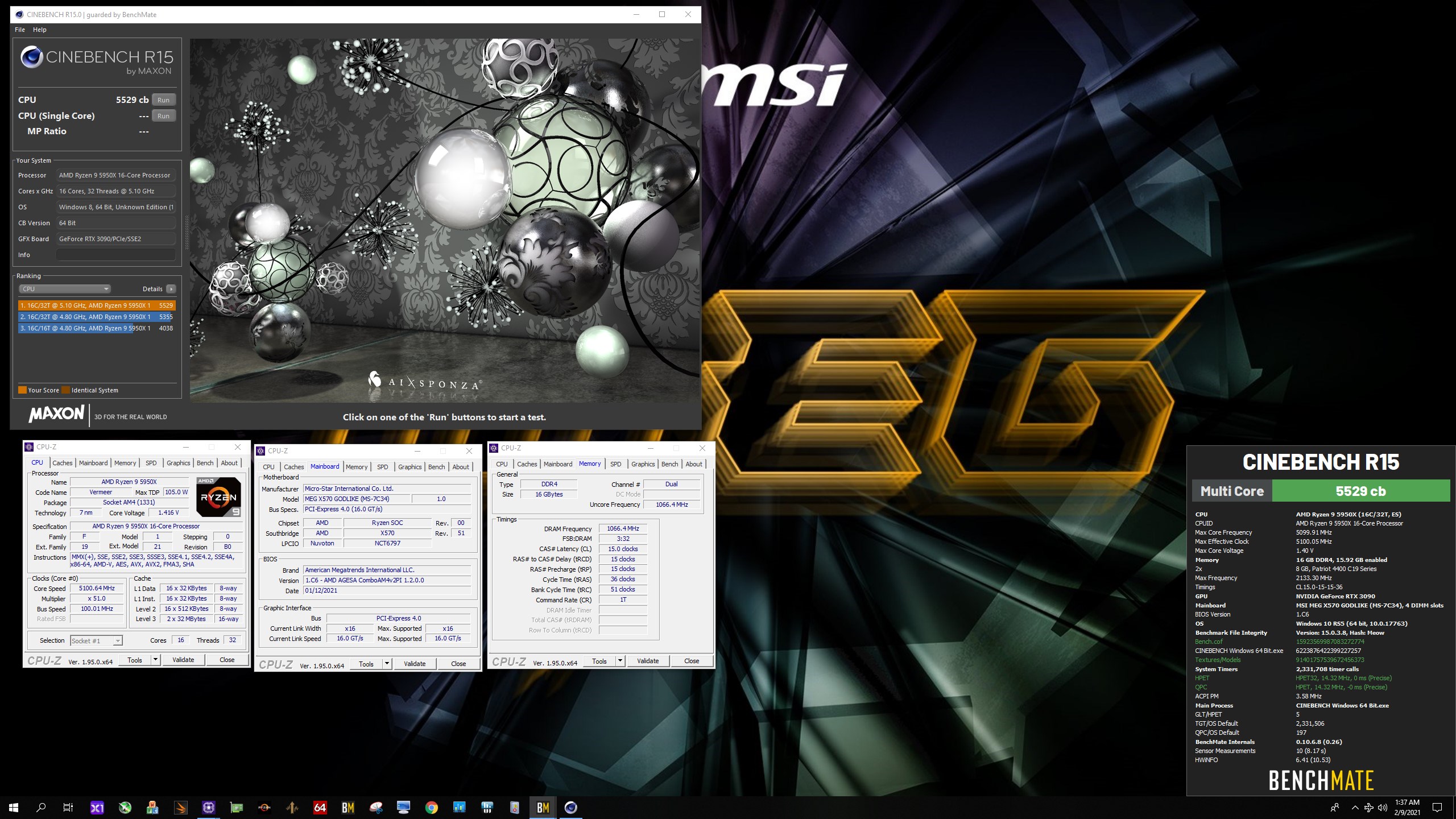Click the CPU-Z taskbar icon

[209, 807]
